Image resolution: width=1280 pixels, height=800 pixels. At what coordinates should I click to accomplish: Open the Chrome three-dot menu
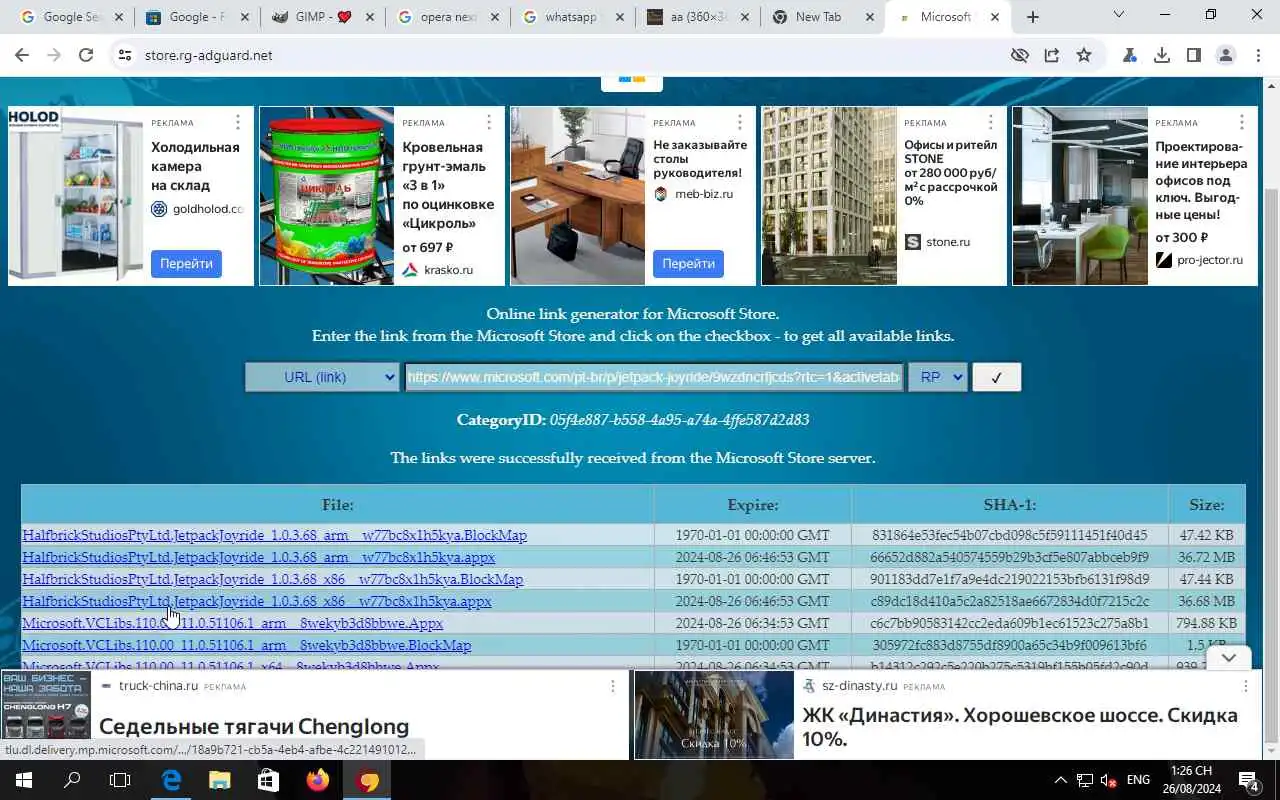[x=1258, y=56]
